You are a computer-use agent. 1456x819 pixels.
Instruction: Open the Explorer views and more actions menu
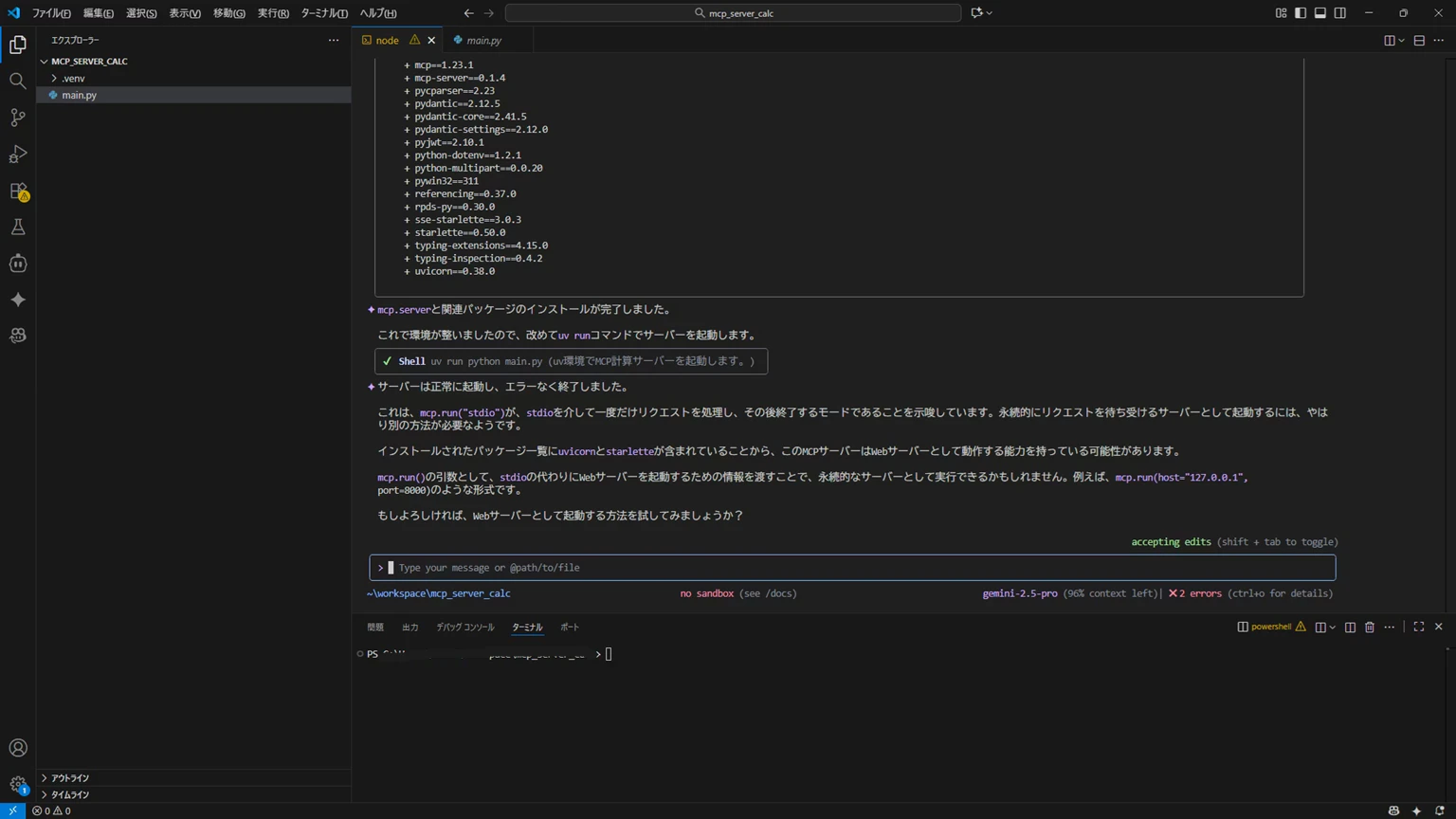pyautogui.click(x=334, y=40)
